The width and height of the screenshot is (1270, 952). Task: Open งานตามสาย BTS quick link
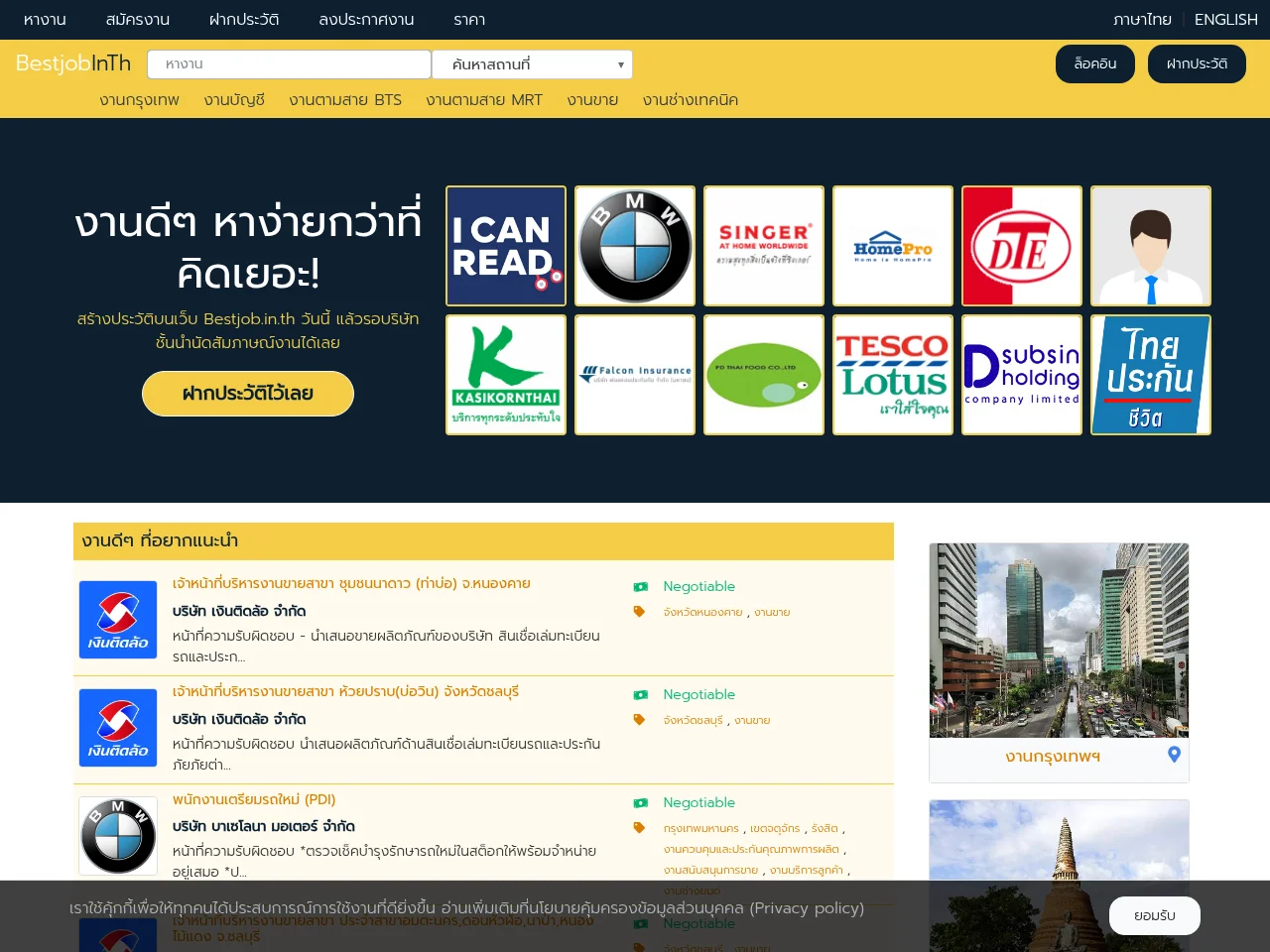[x=345, y=100]
